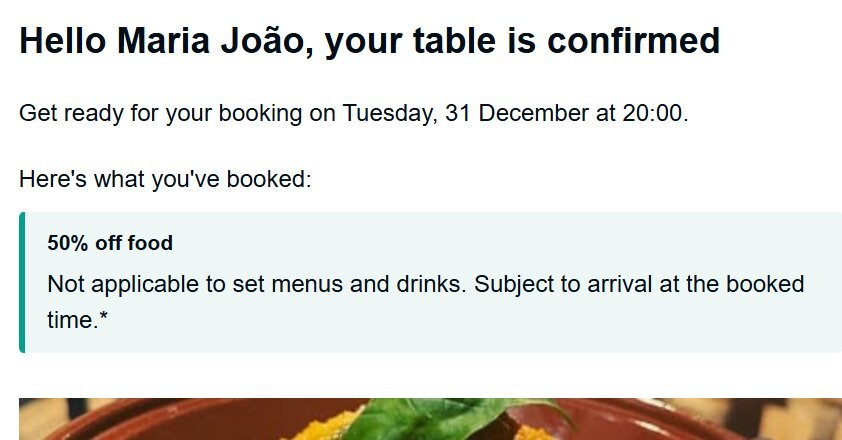Click "Subject to arrival at the booked" text
This screenshot has width=842, height=440.
(x=638, y=284)
